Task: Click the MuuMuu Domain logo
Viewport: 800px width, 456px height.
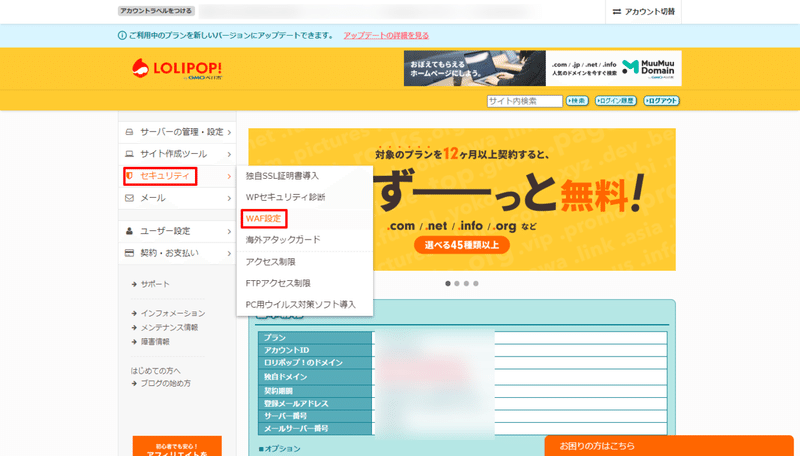Action: [x=648, y=68]
